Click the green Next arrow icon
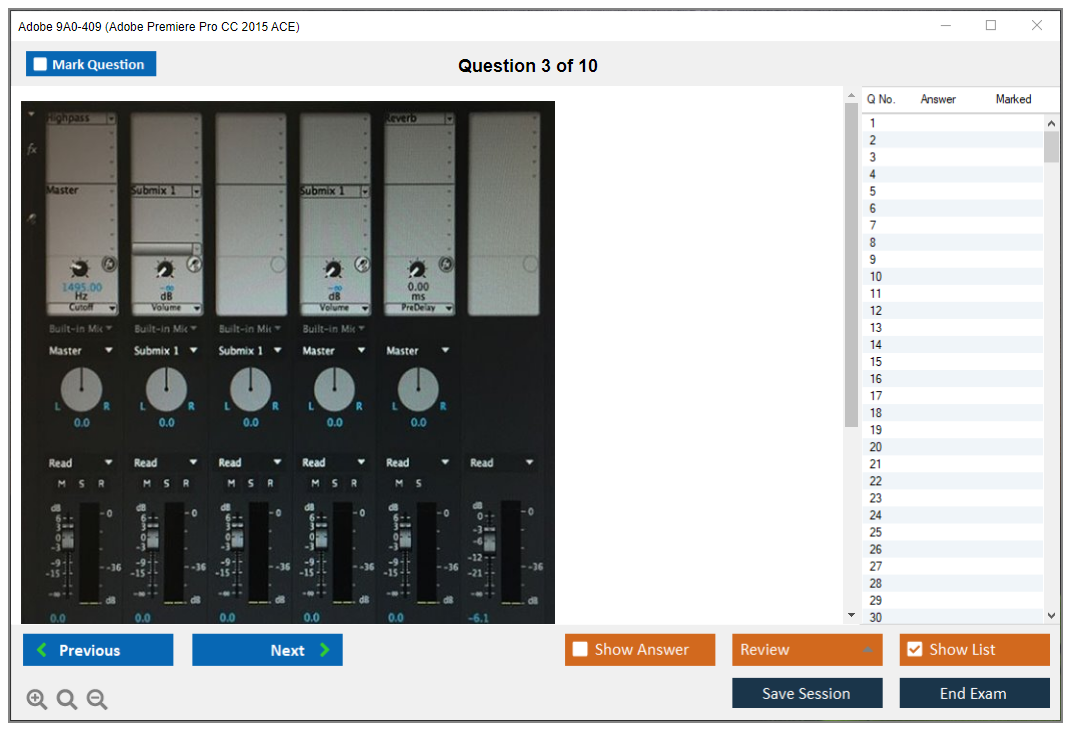The image size is (1075, 735). tap(325, 650)
